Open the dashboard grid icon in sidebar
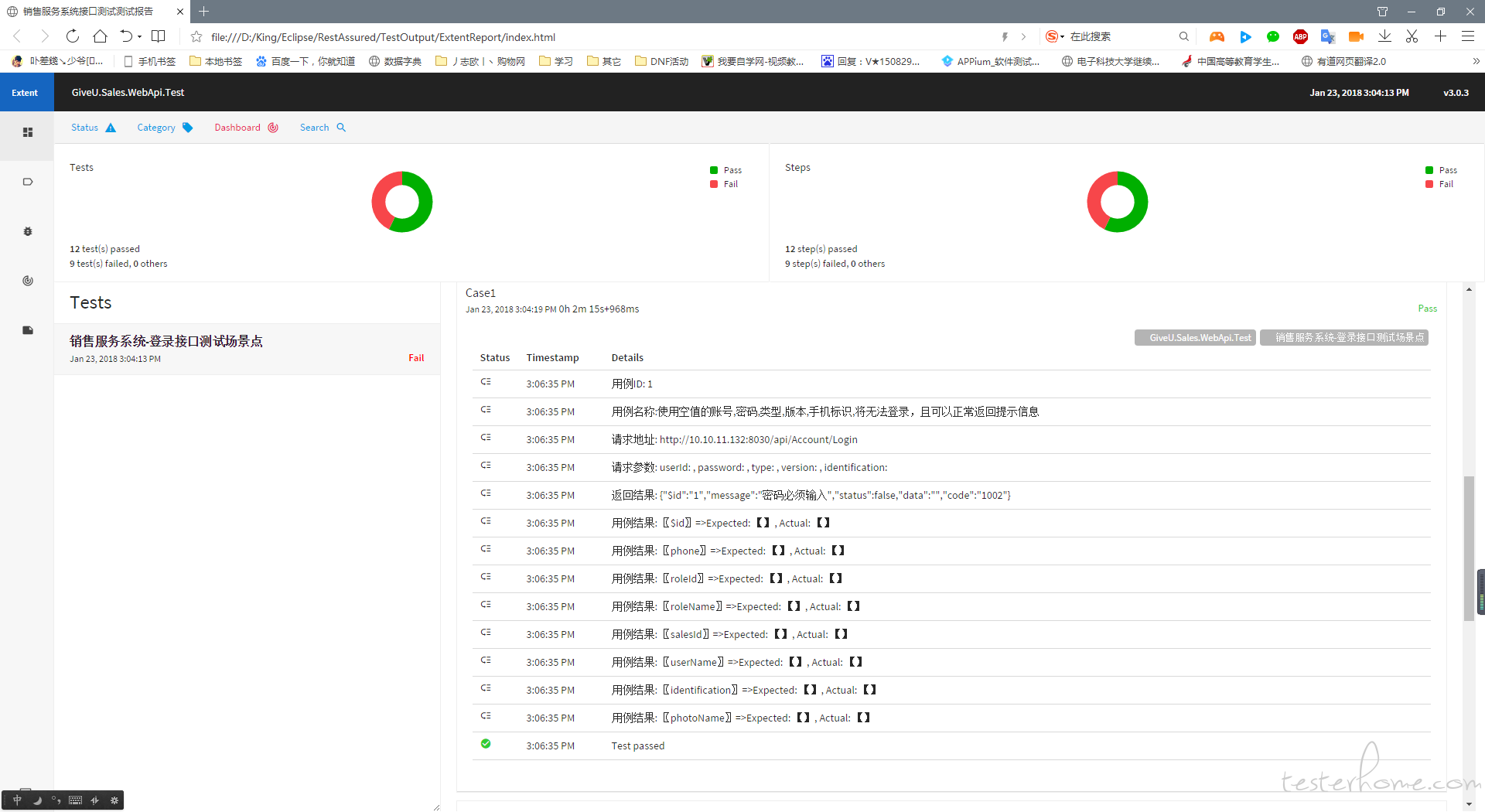The height and width of the screenshot is (812, 1485). point(28,133)
